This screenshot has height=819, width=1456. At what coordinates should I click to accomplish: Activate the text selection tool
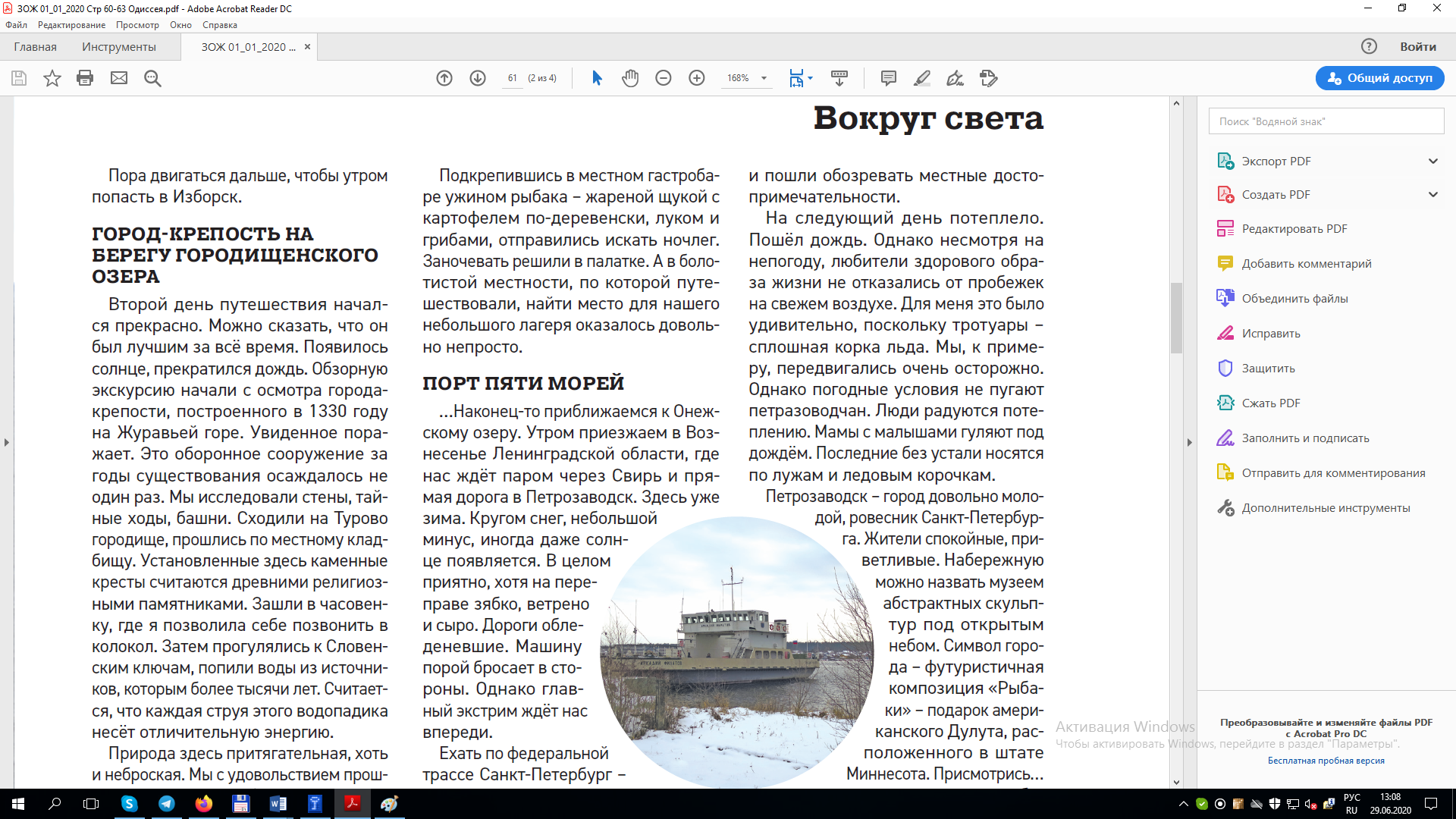pyautogui.click(x=597, y=77)
